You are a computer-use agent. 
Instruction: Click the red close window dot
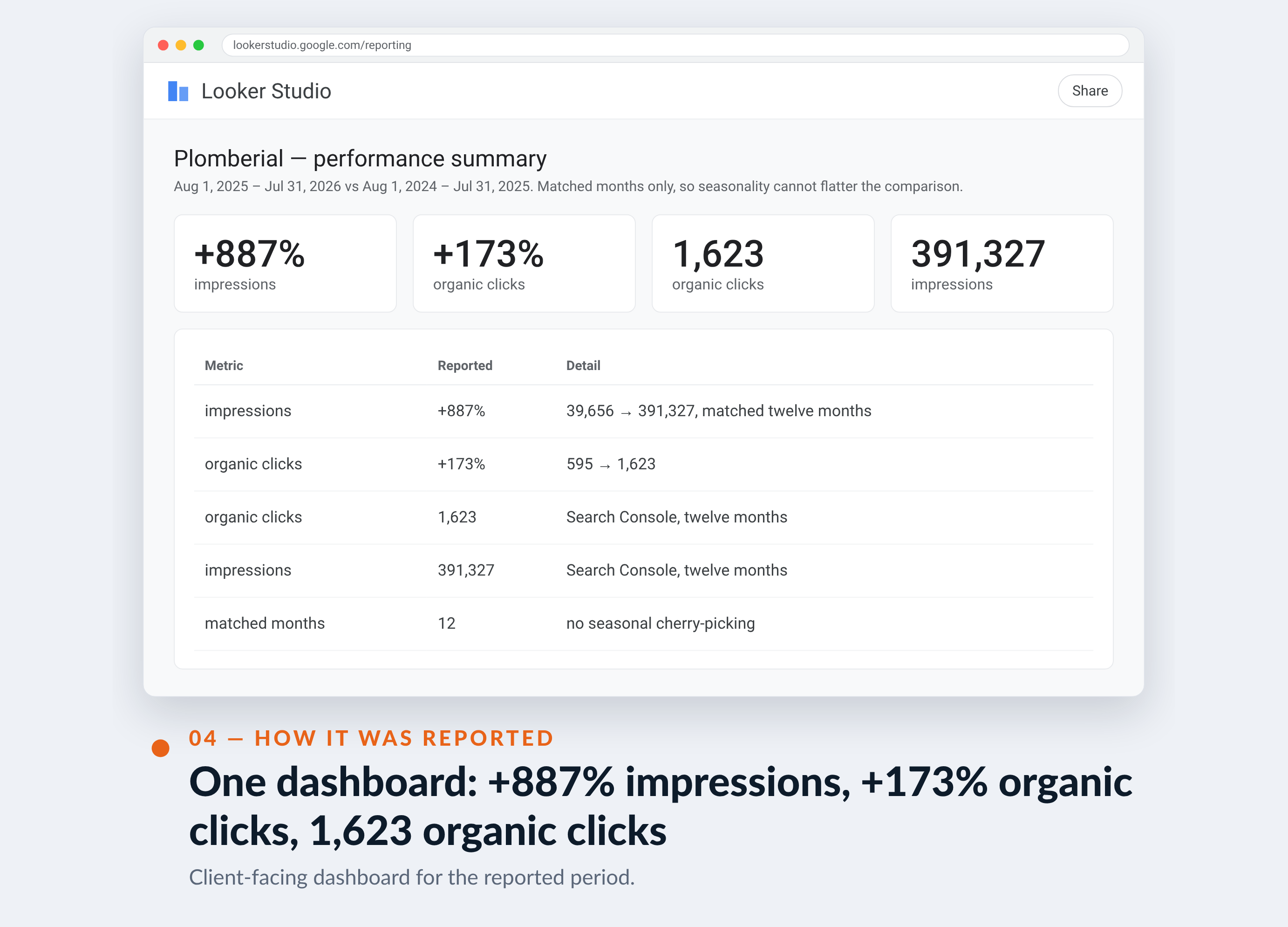click(163, 46)
